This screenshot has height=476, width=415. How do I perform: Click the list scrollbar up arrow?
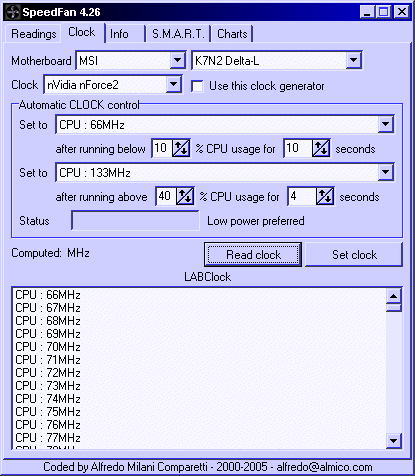point(394,296)
